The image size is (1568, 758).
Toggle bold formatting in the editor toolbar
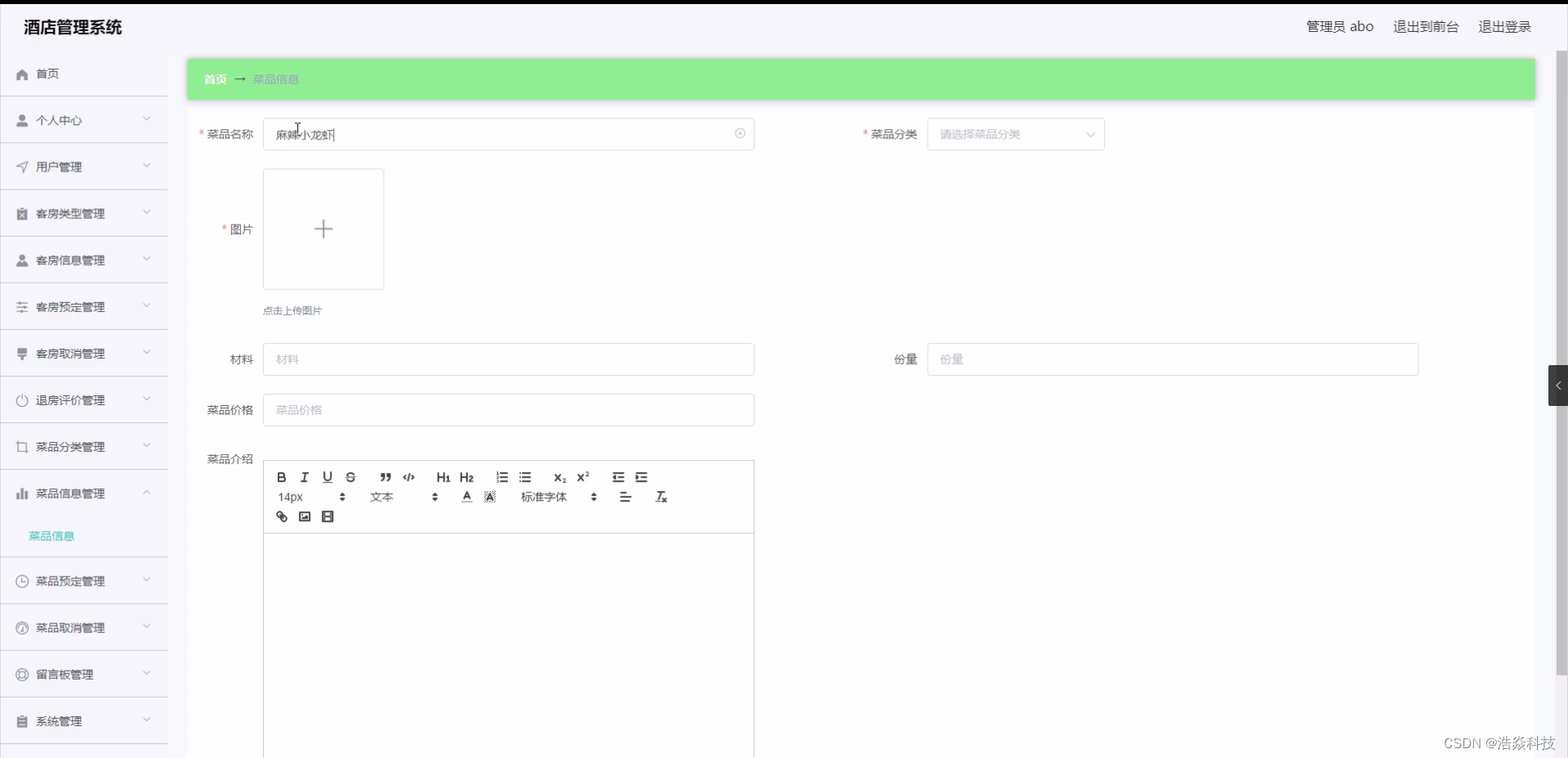280,477
